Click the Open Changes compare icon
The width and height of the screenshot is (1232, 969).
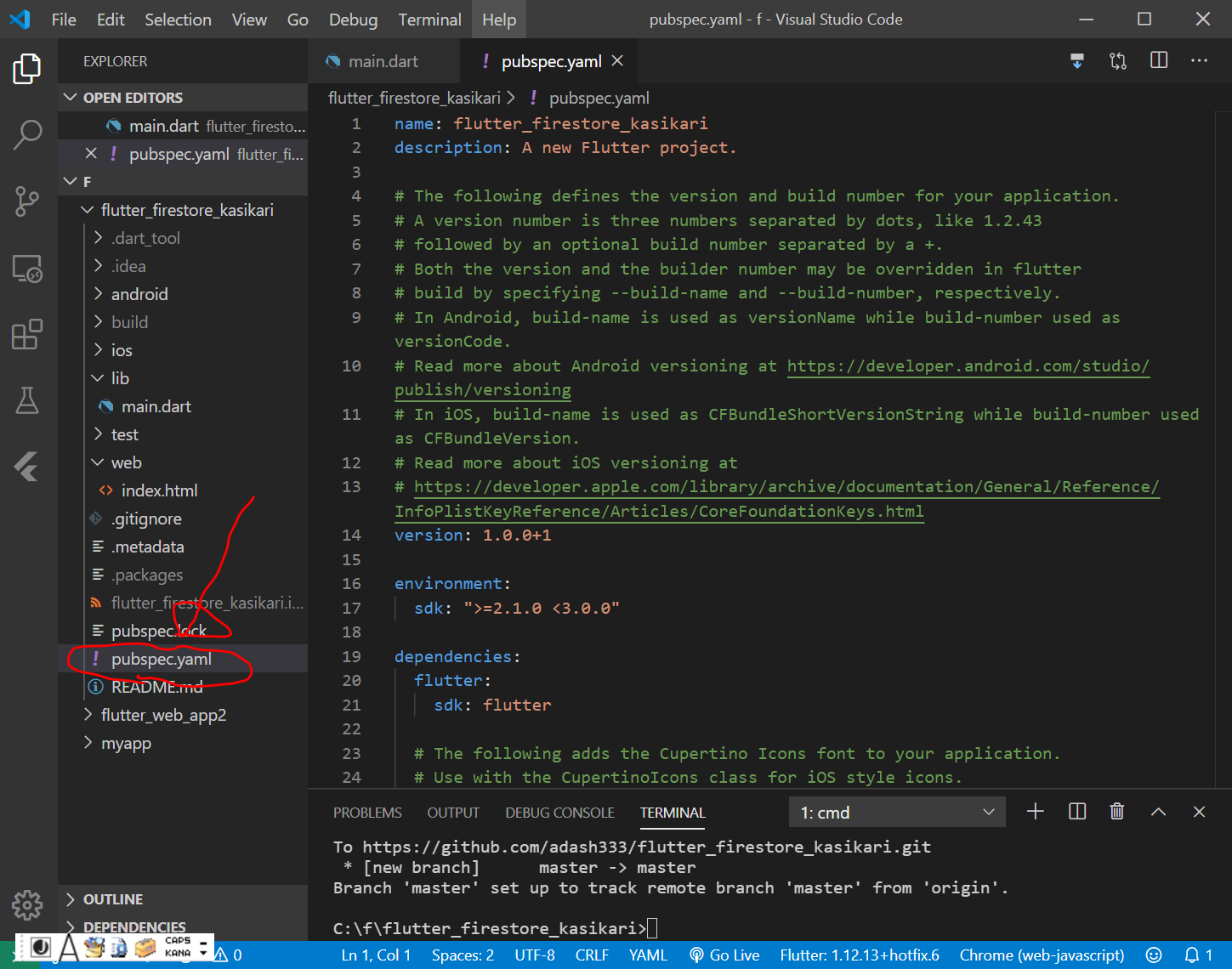click(x=1118, y=61)
